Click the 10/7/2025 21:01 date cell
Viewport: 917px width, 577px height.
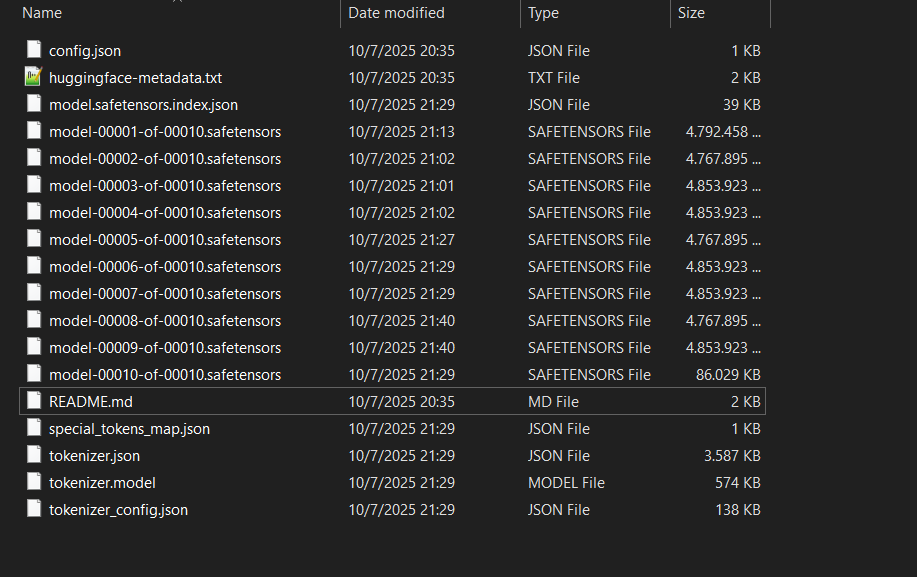pyautogui.click(x=401, y=185)
